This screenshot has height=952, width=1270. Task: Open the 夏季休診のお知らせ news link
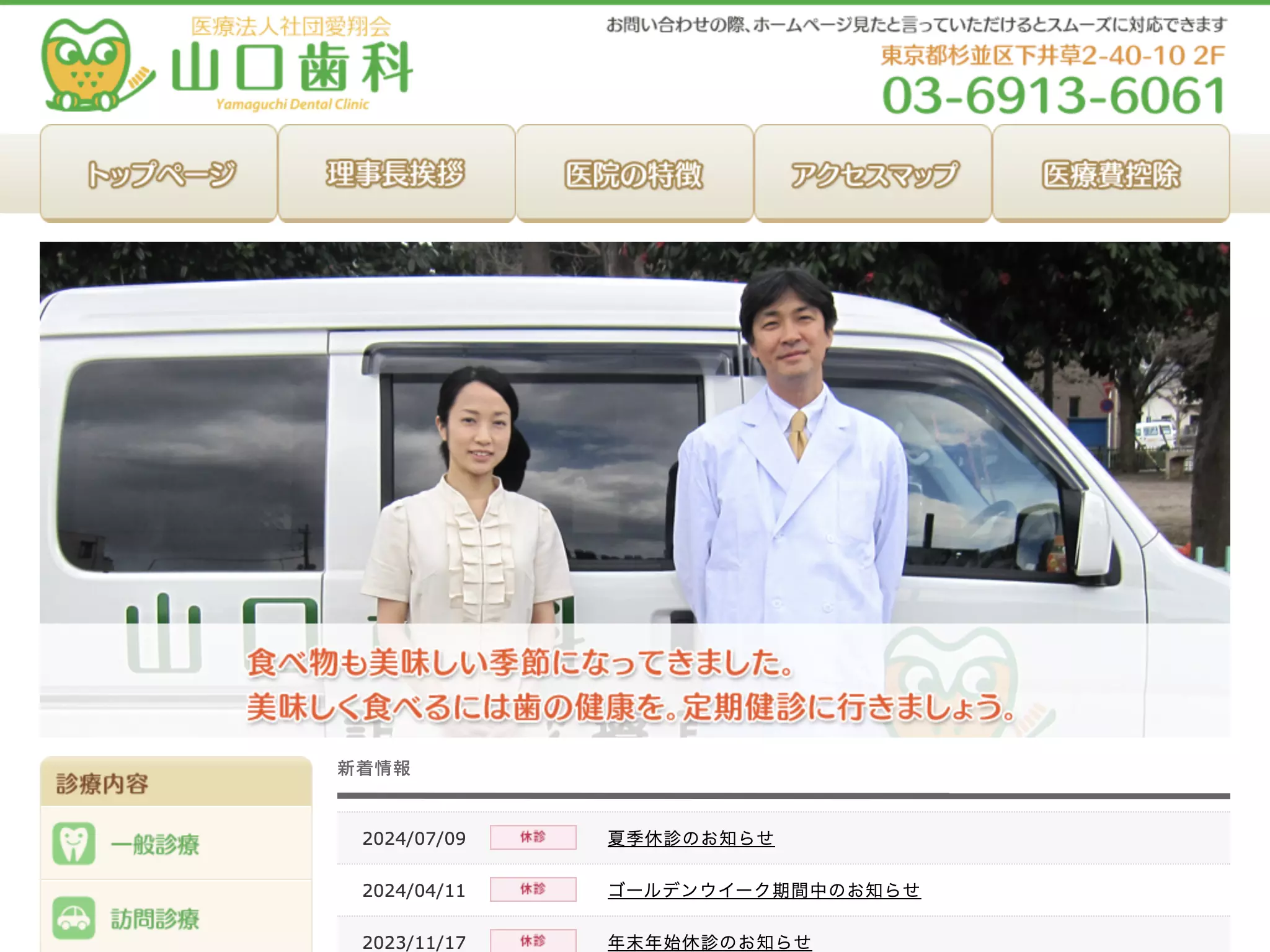(x=691, y=838)
